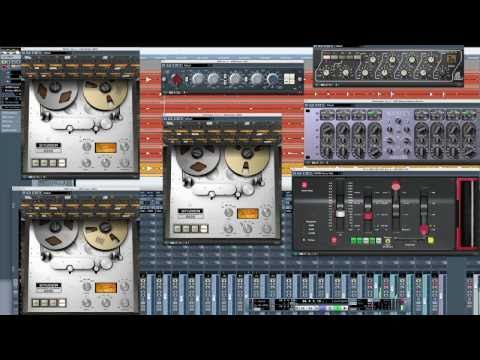Click first square button in center tape plugin
The width and height of the screenshot is (480, 360).
[x=178, y=229]
